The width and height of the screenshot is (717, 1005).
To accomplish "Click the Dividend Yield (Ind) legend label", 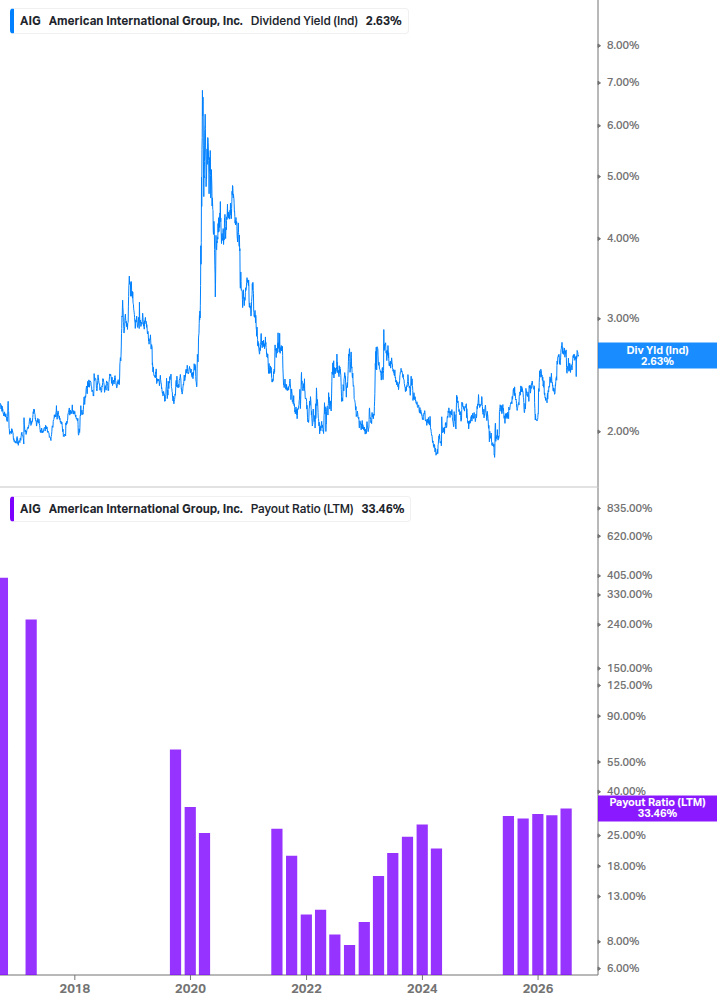I will [304, 21].
